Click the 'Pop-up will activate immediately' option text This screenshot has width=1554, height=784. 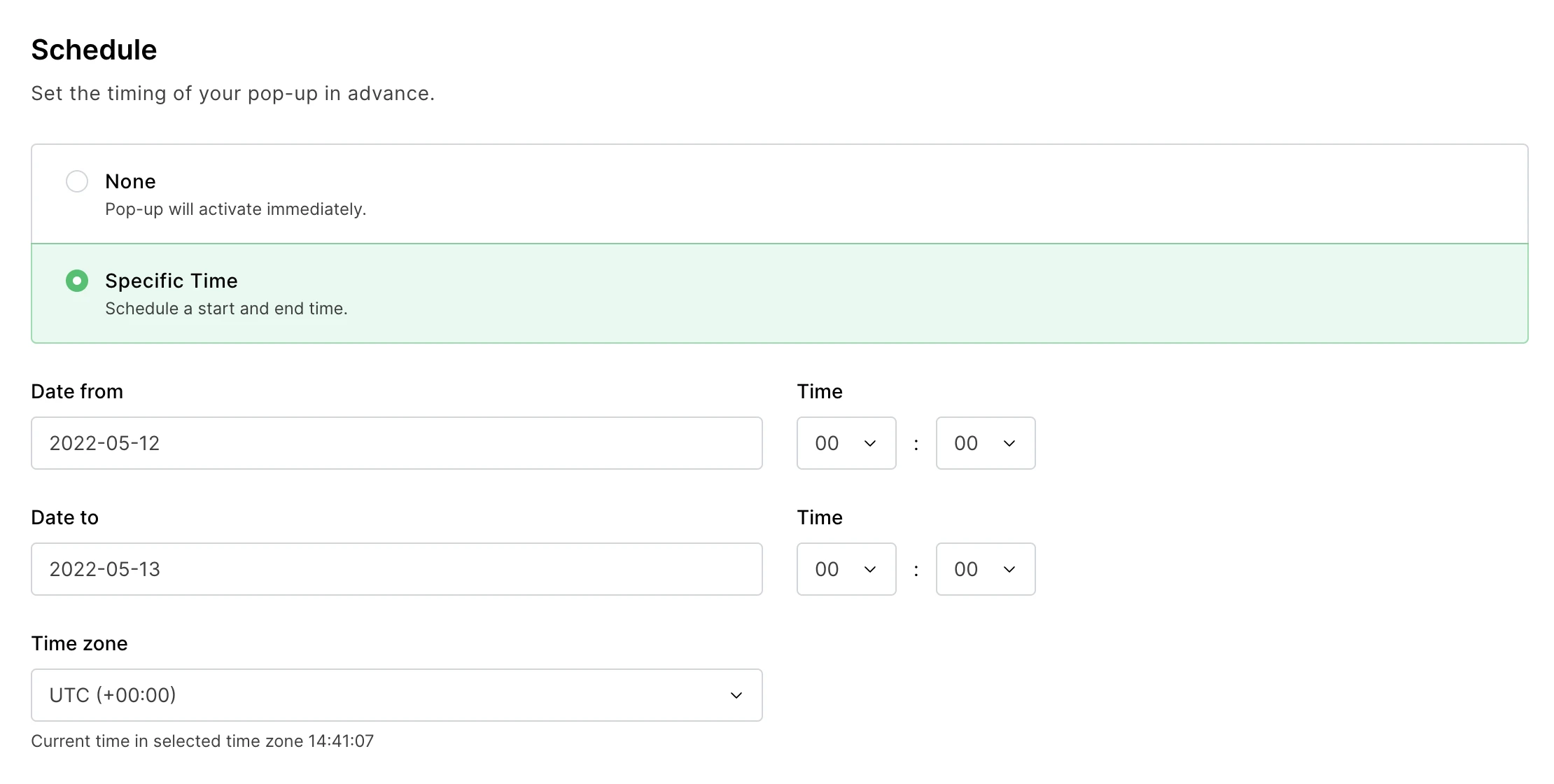pyautogui.click(x=235, y=209)
